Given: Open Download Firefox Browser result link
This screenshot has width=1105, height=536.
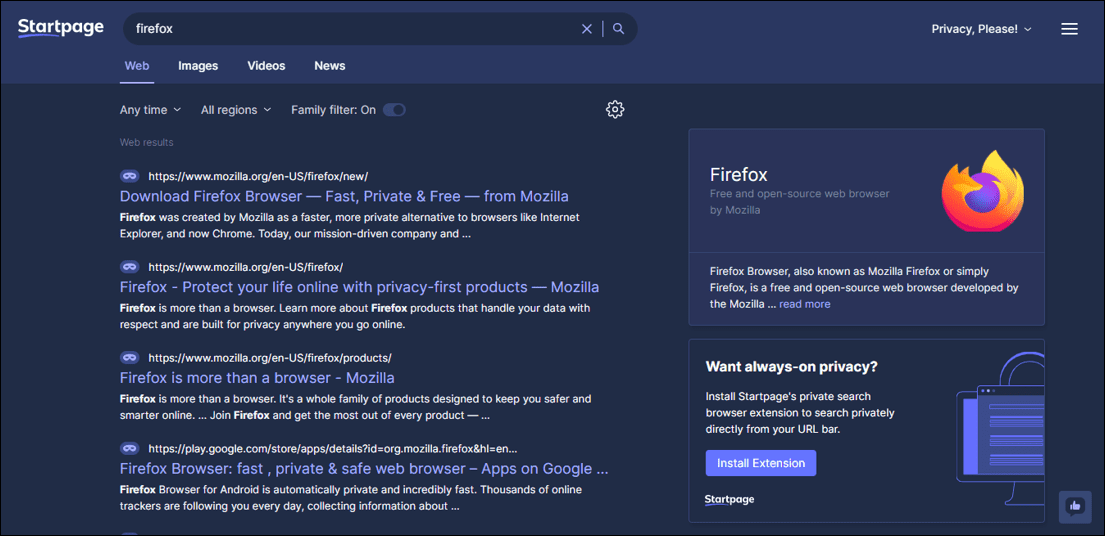Looking at the screenshot, I should coord(344,196).
